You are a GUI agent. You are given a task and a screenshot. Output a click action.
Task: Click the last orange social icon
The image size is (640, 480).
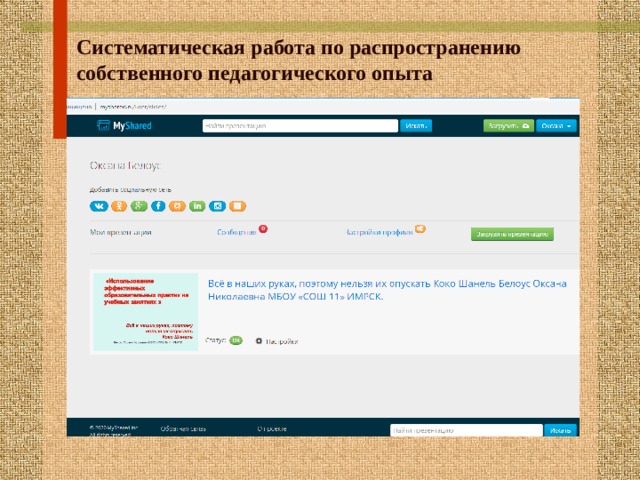[238, 206]
